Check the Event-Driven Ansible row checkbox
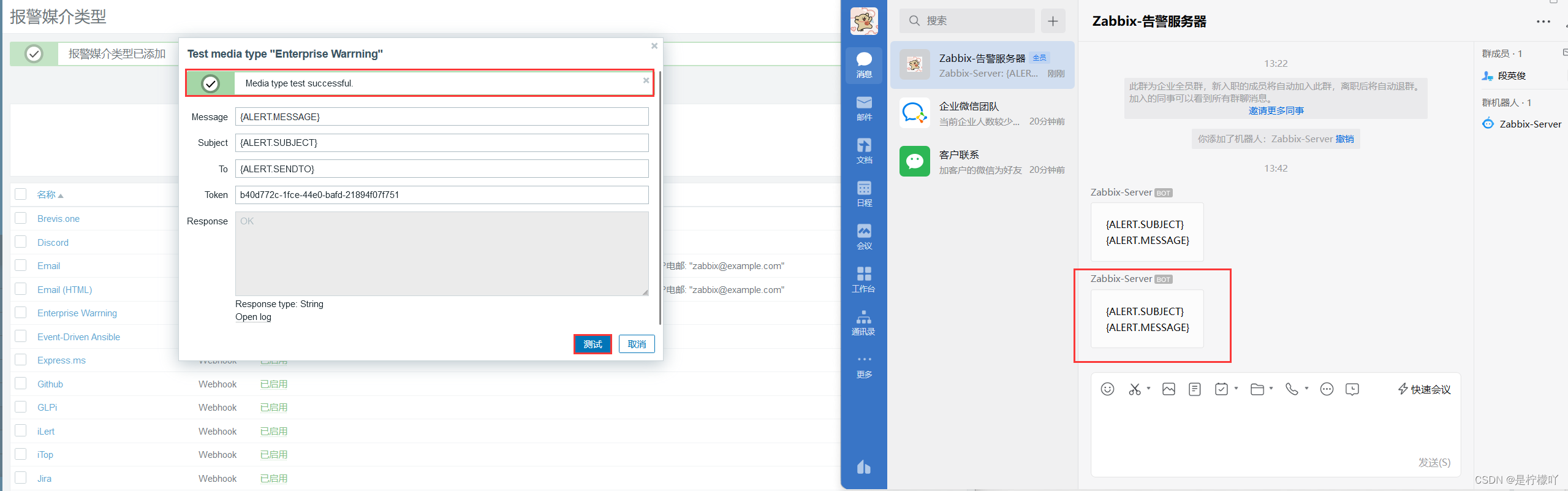Viewport: 1568px width, 491px height. point(21,336)
